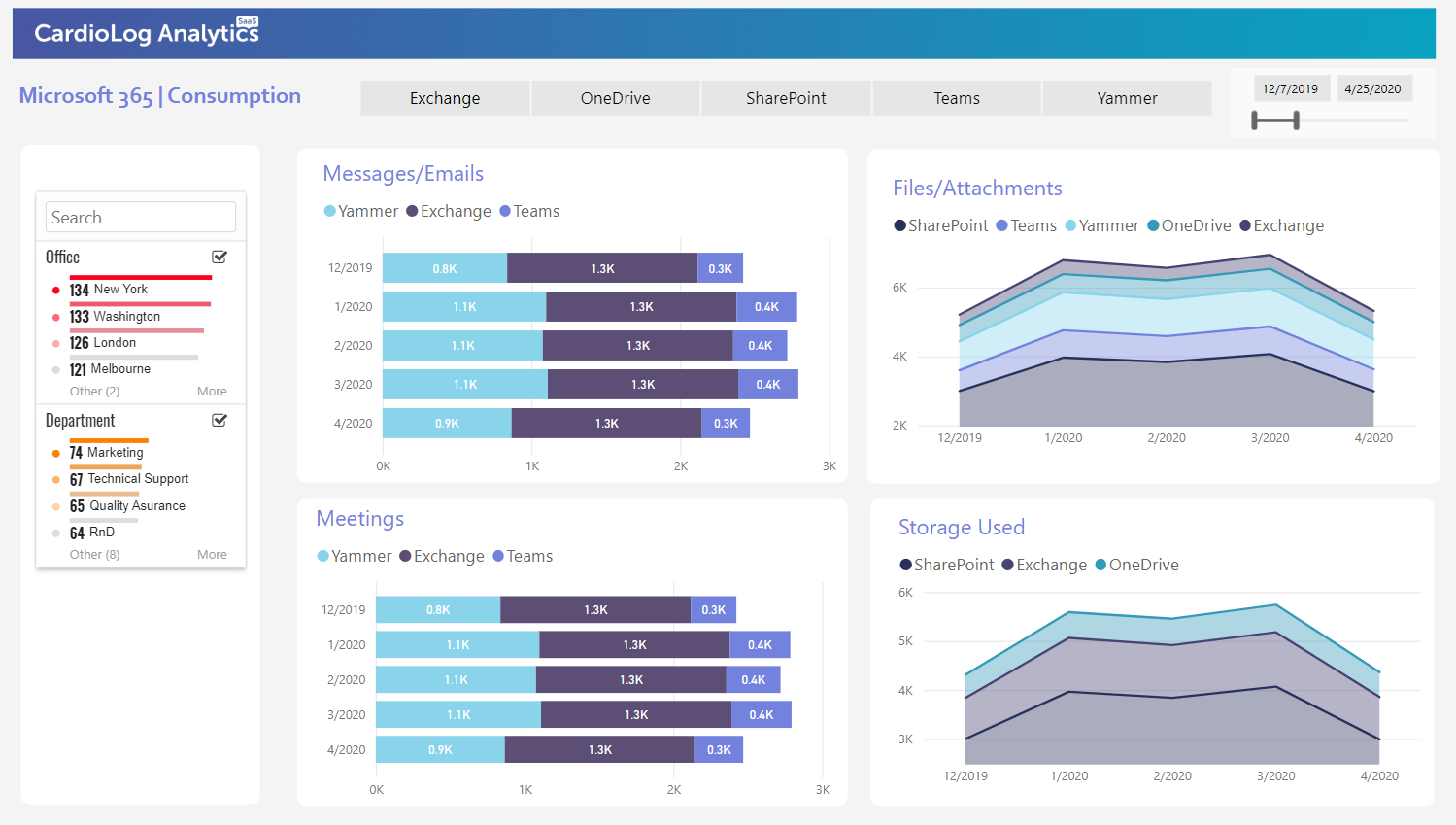Click the Messages/Emails chart title
1456x825 pixels.
(403, 174)
